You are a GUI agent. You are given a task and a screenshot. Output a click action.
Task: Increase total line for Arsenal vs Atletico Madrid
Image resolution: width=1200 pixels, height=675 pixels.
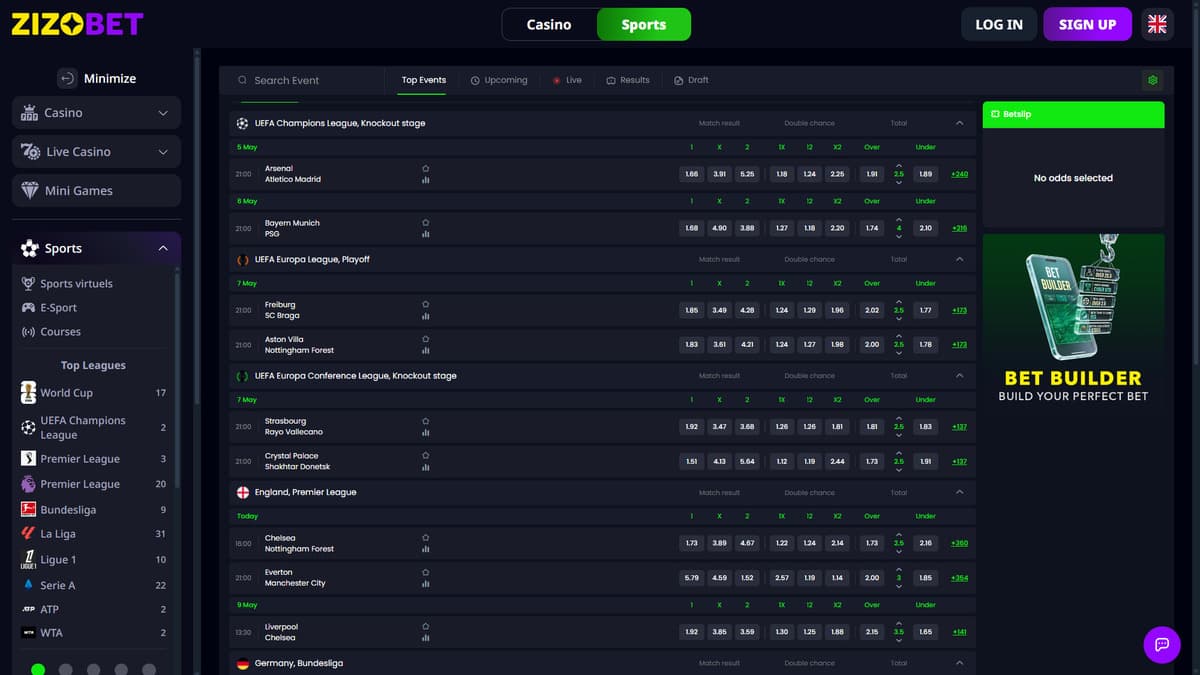coord(898,165)
